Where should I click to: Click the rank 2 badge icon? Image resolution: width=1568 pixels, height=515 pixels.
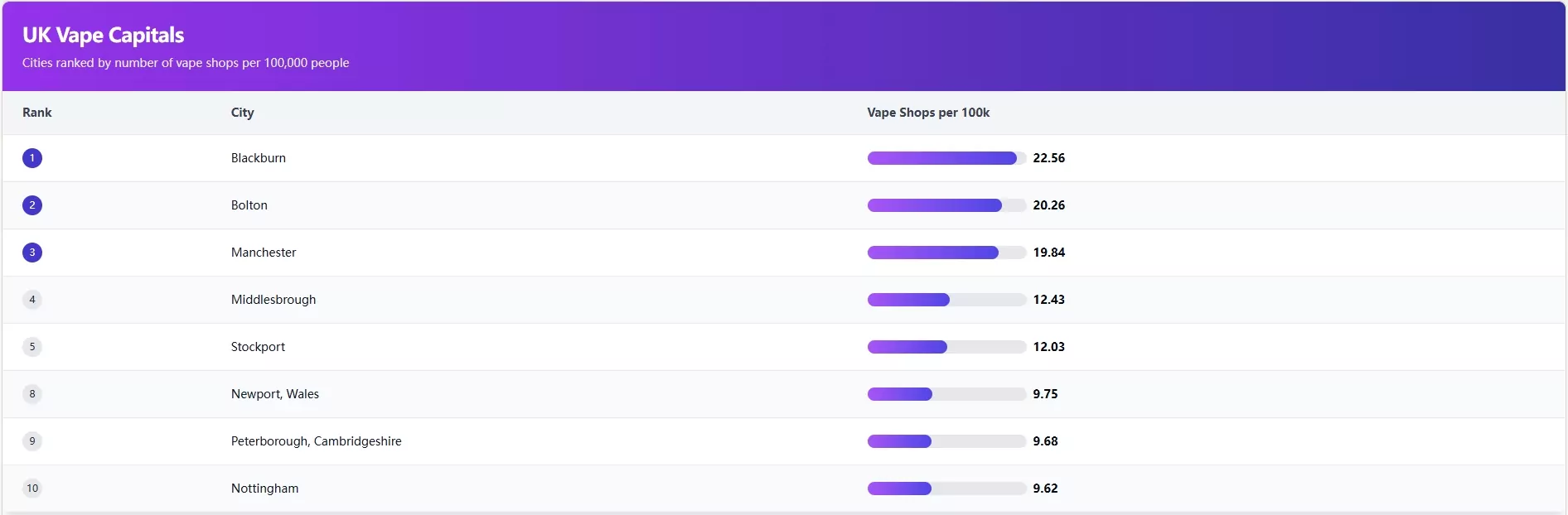32,205
